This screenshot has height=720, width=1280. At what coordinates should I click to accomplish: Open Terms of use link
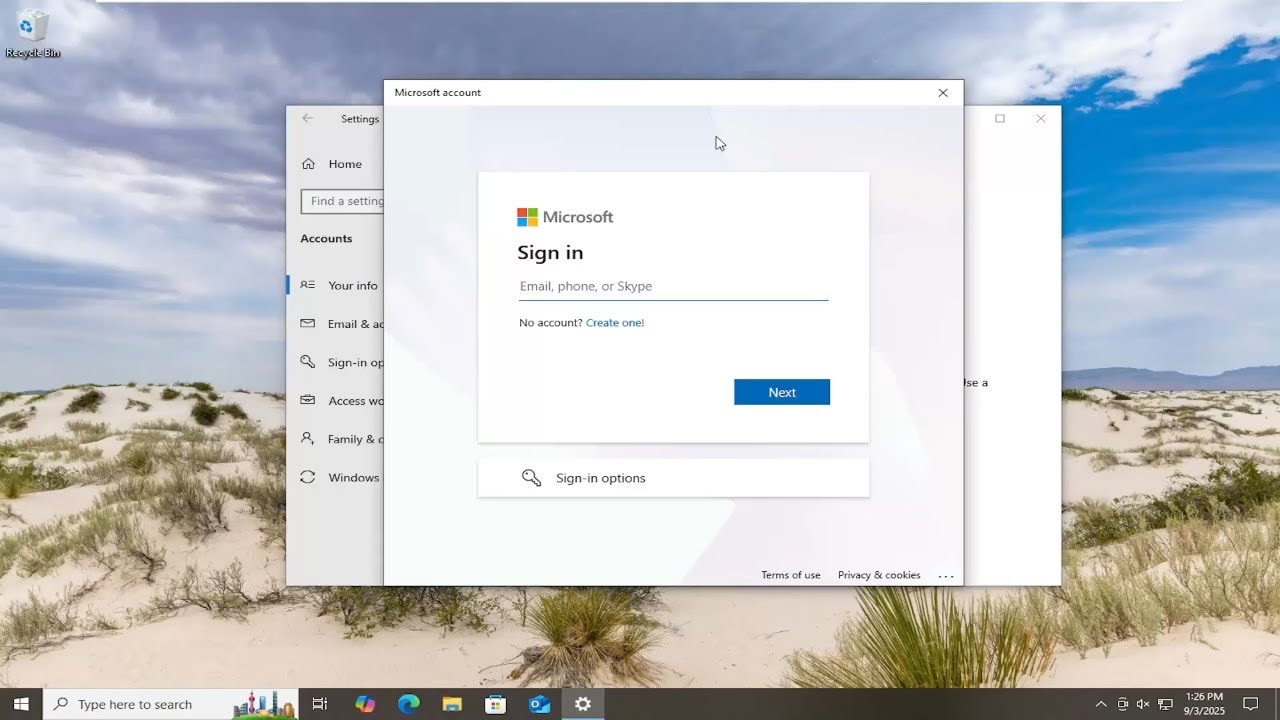click(791, 575)
